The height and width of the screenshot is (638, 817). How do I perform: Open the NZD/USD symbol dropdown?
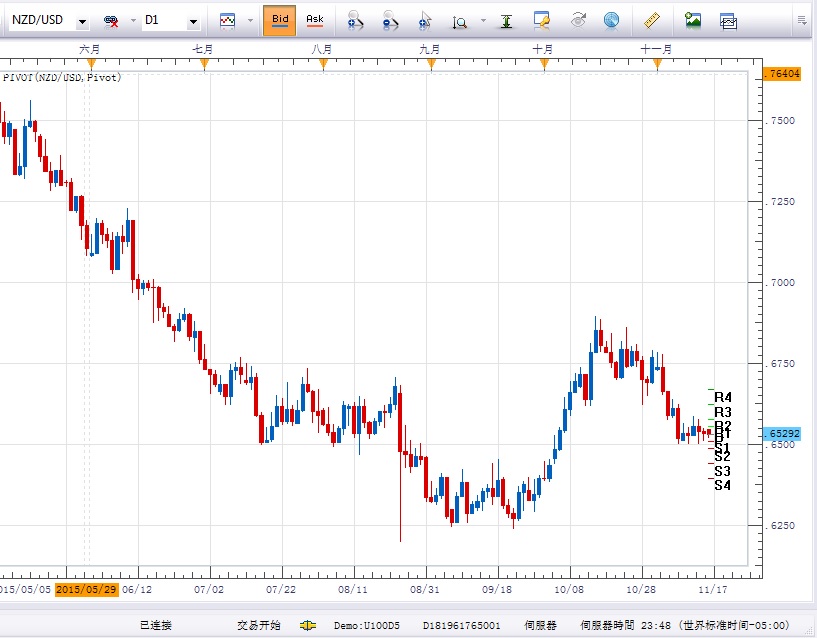coord(81,19)
